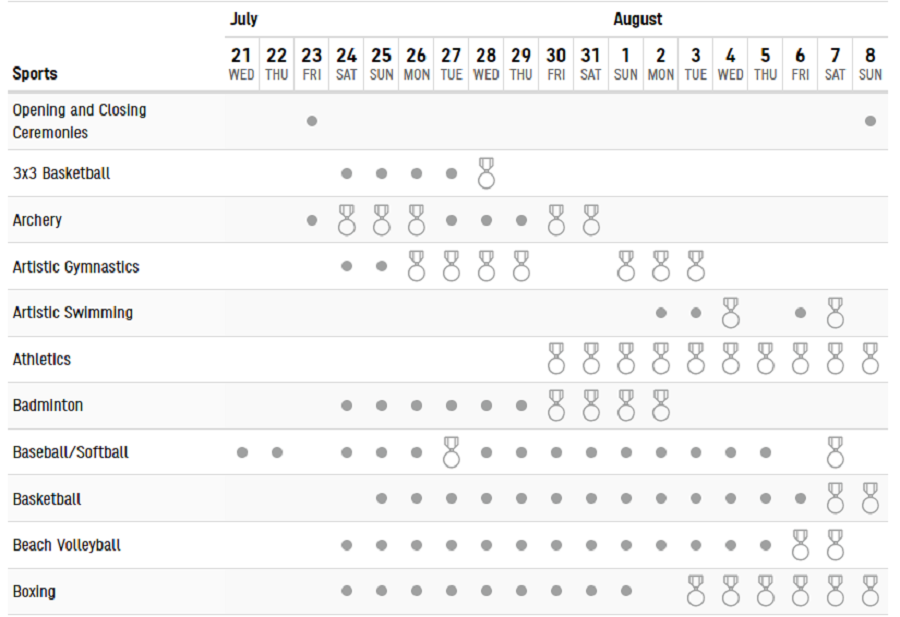Open the Beach Volleyball row label
The width and height of the screenshot is (900, 617).
coord(67,545)
